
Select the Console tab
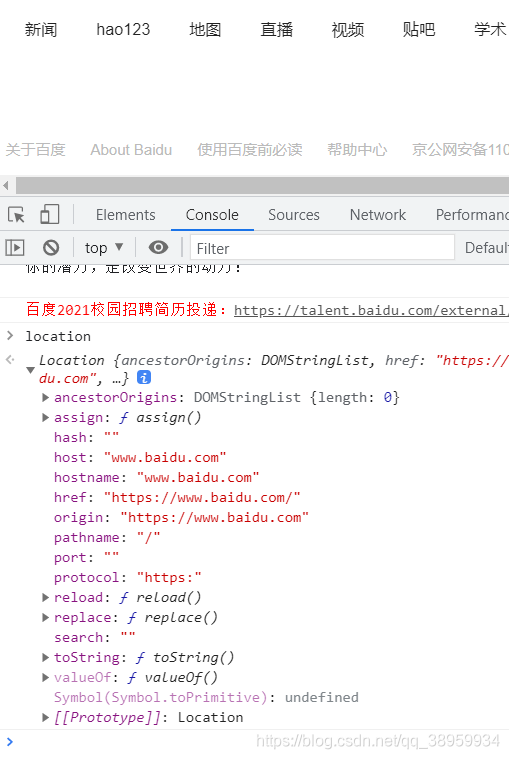coord(212,215)
